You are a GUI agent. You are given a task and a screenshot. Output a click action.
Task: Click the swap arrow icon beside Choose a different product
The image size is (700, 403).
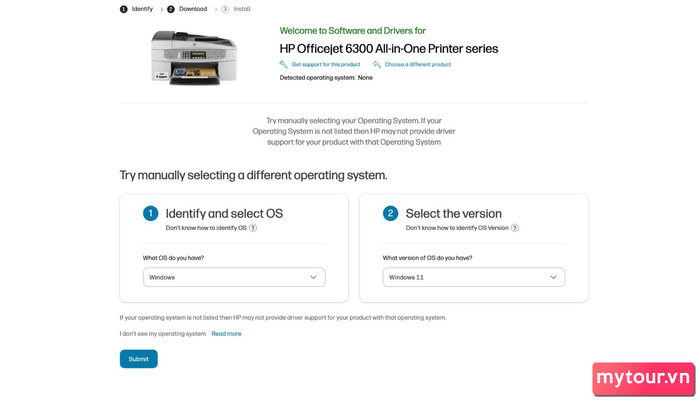click(377, 64)
